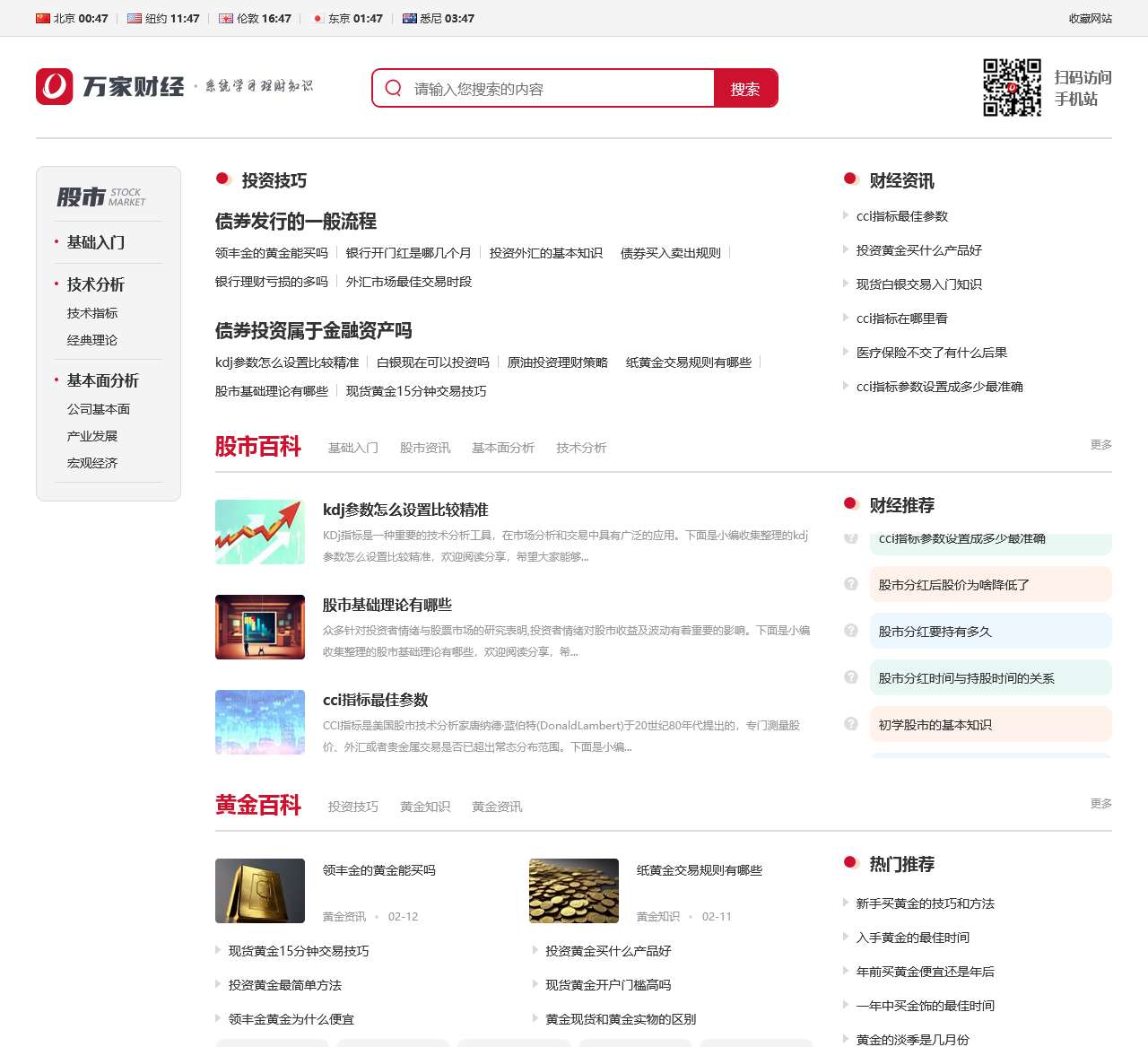Click arrow bullet before 新手买黄金的技巧和方法
Image resolution: width=1148 pixels, height=1047 pixels.
click(846, 903)
